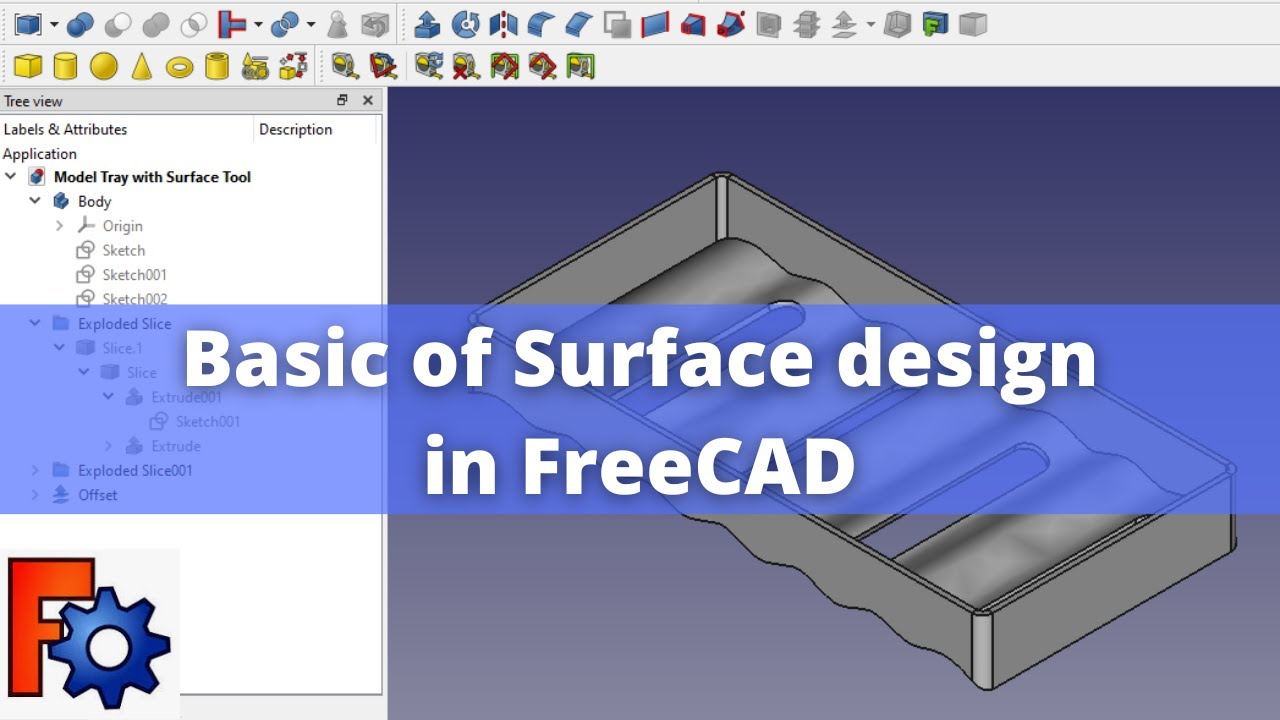Click the Boolean fragments split icon

click(285, 23)
